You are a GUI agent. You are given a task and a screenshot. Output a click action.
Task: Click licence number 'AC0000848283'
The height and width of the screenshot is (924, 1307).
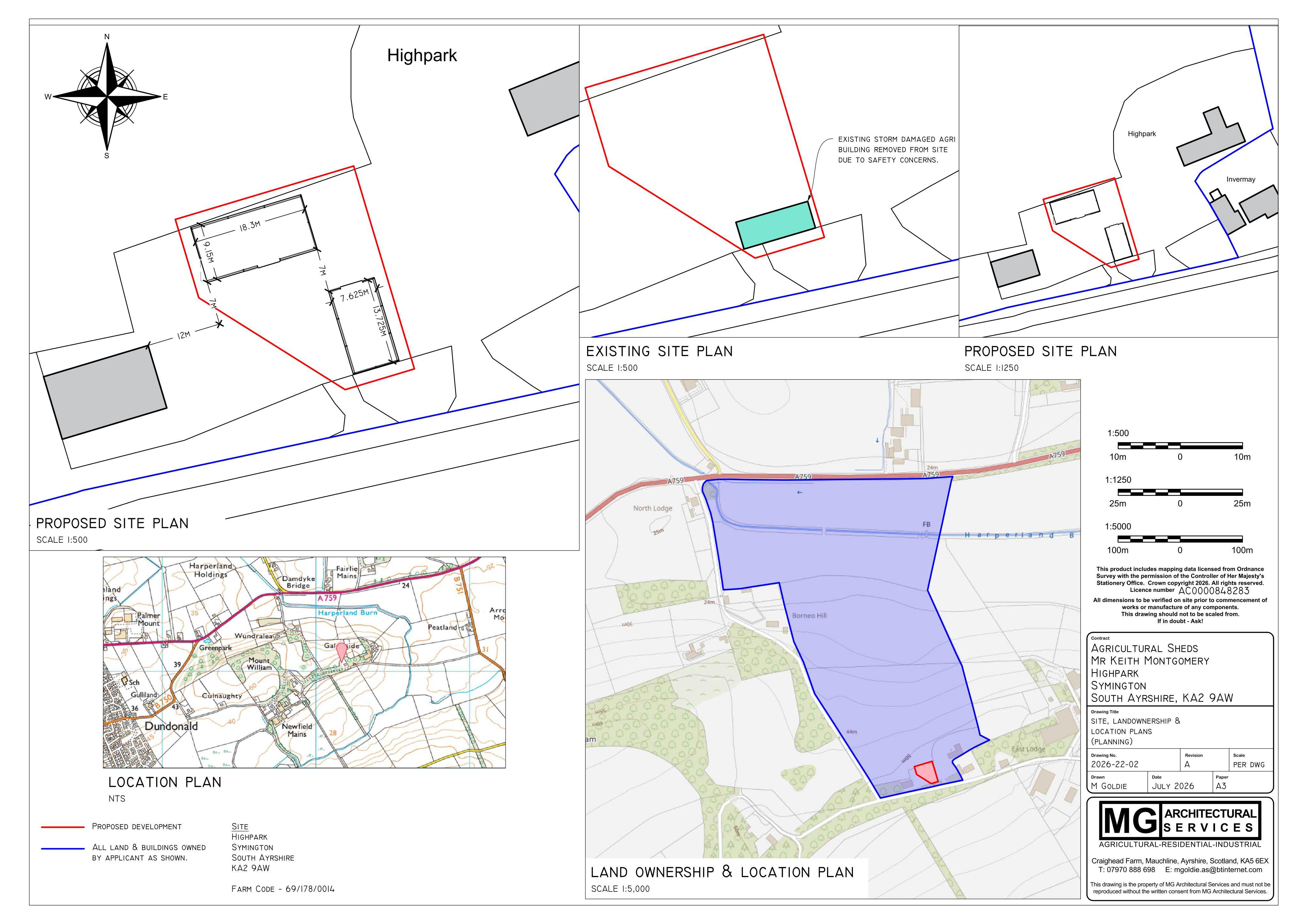(x=1214, y=591)
